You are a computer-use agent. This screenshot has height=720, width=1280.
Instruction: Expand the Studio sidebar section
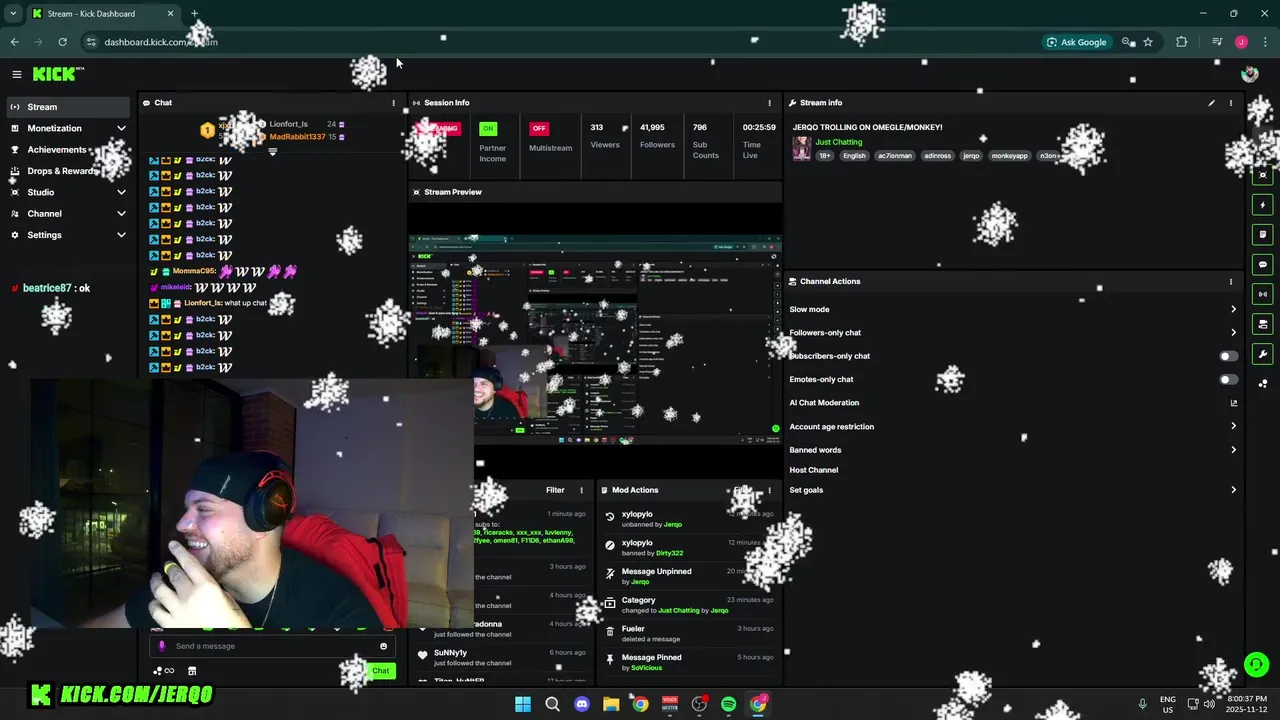[68, 192]
